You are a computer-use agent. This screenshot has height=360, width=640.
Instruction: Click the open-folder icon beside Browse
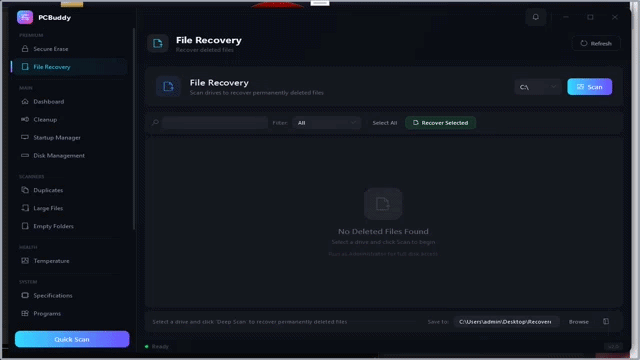(x=606, y=322)
